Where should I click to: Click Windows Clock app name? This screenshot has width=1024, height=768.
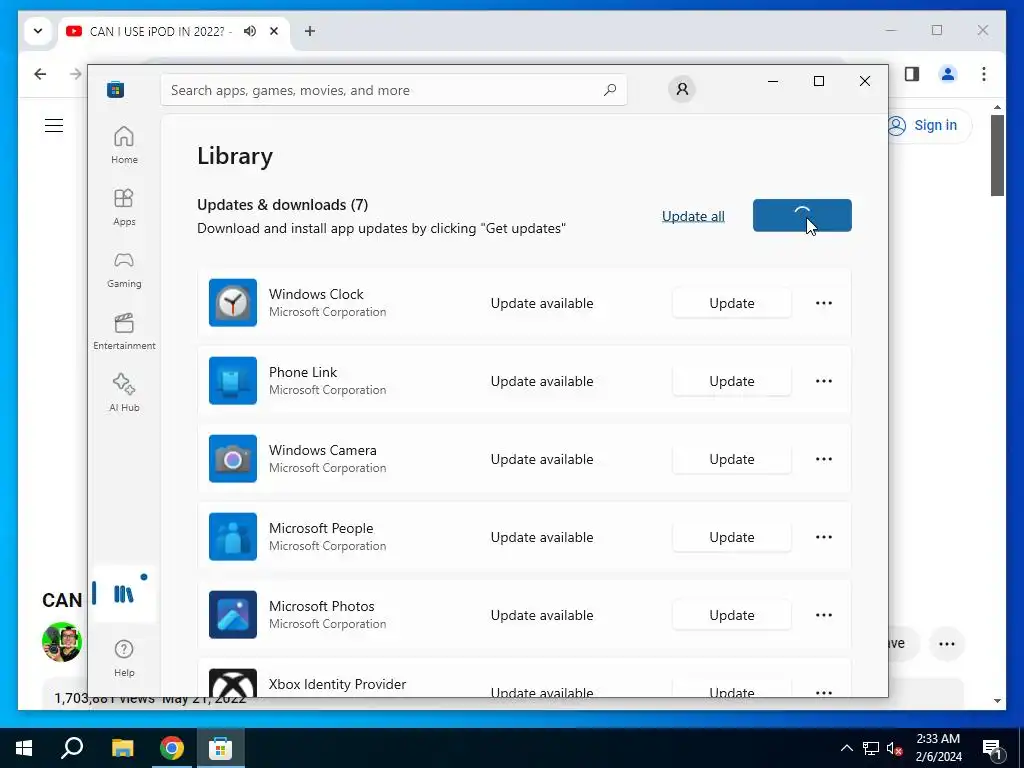316,294
